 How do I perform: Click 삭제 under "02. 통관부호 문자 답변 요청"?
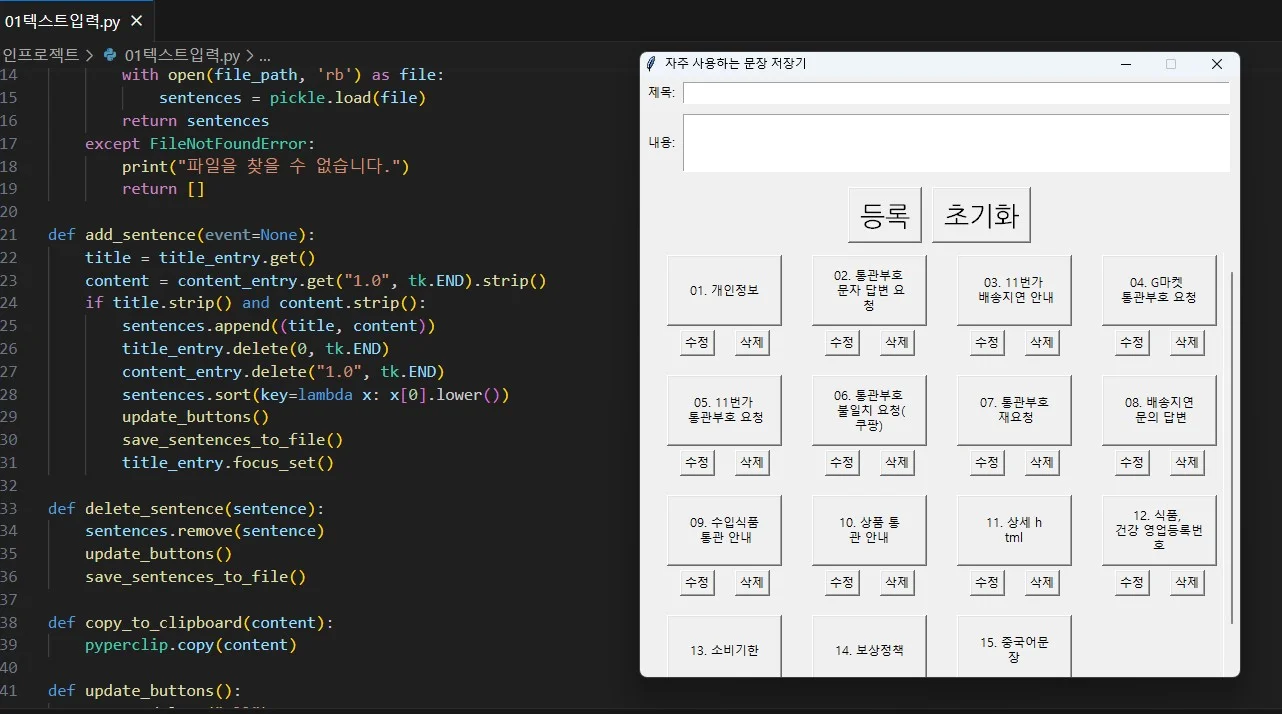click(896, 342)
